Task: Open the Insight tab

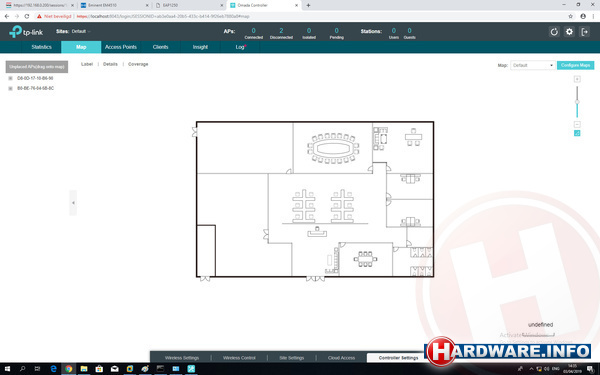Action: coord(200,47)
